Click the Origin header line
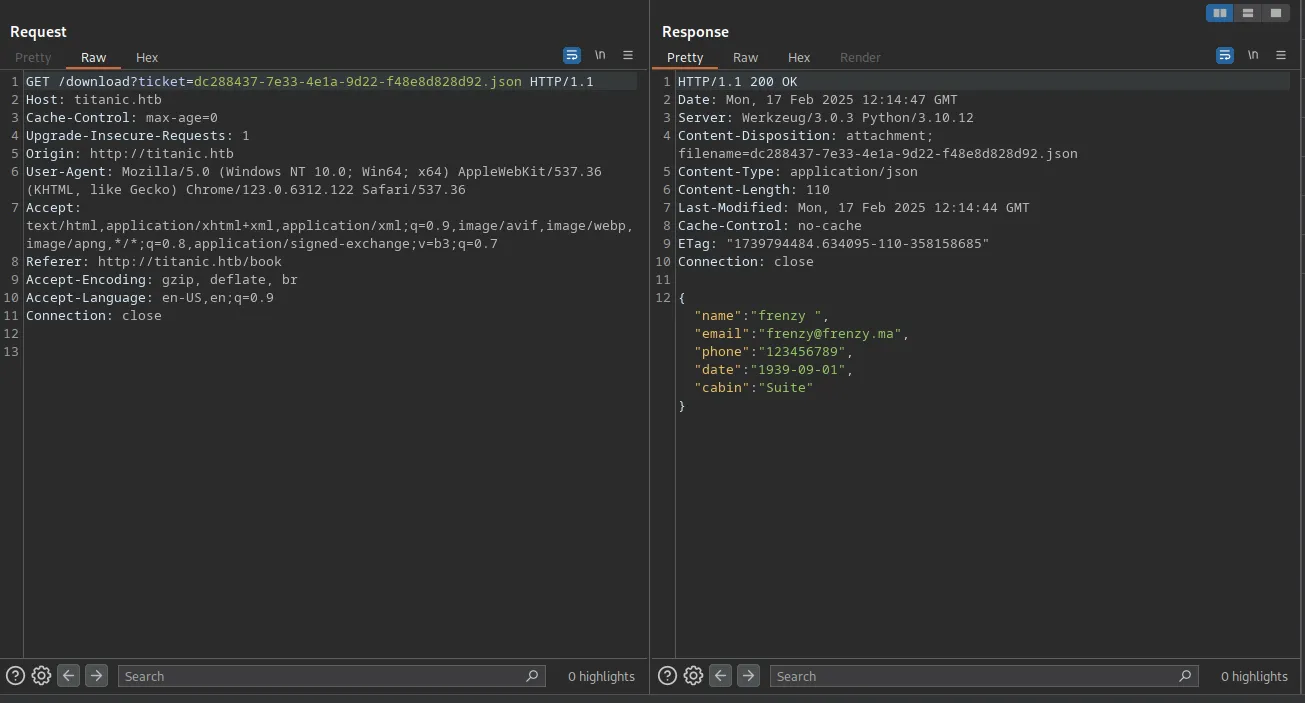 click(130, 153)
